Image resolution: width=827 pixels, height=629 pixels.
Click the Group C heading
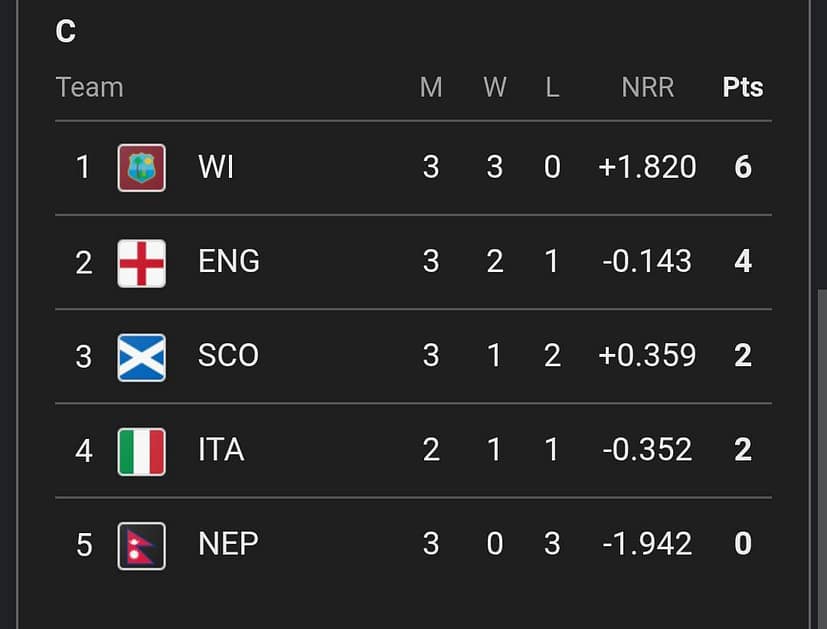pyautogui.click(x=66, y=32)
